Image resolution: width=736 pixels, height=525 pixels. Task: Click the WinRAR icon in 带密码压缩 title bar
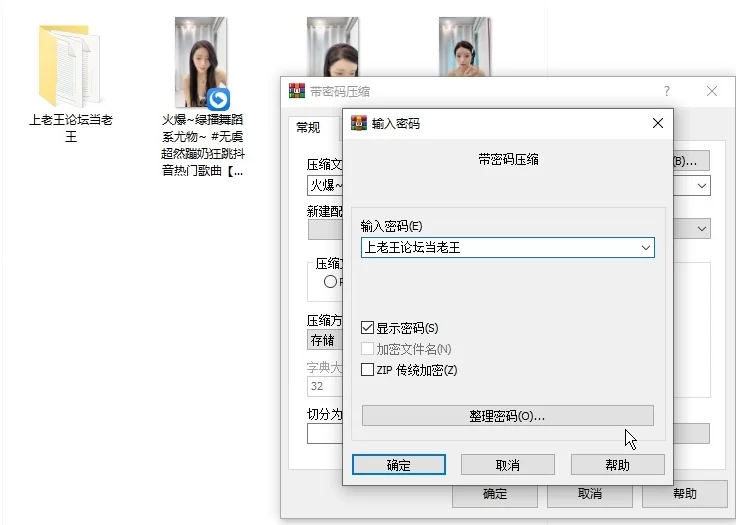[x=297, y=91]
